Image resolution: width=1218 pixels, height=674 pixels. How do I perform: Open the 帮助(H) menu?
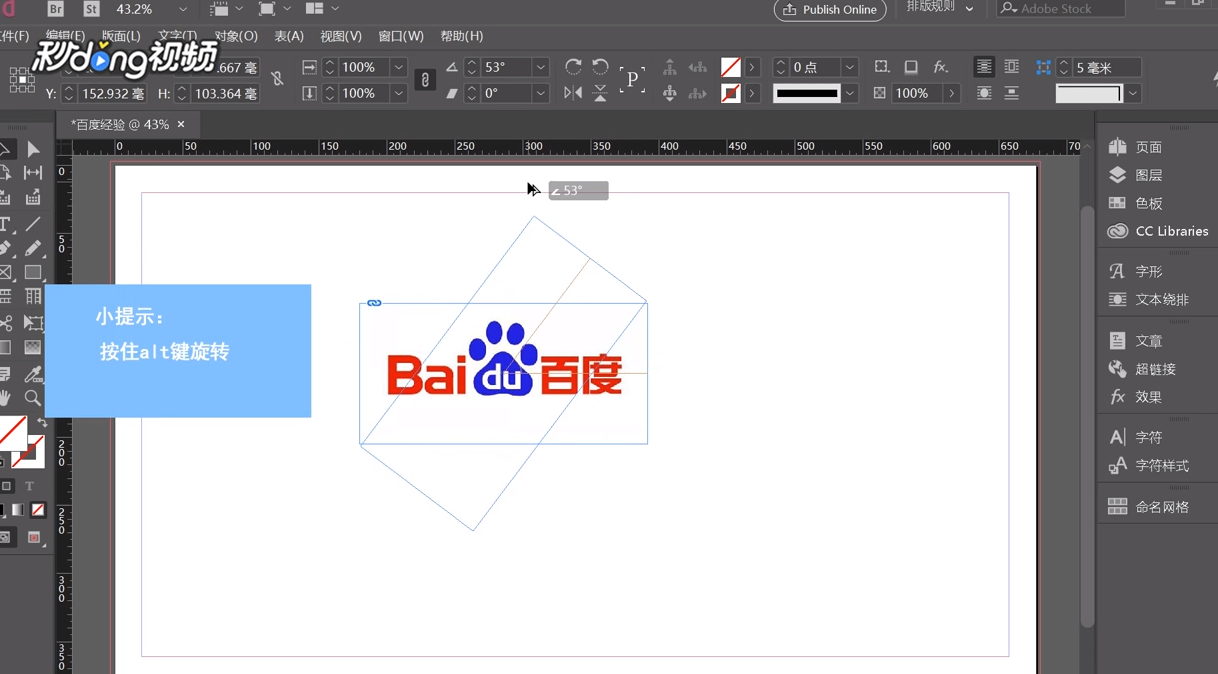coord(462,36)
